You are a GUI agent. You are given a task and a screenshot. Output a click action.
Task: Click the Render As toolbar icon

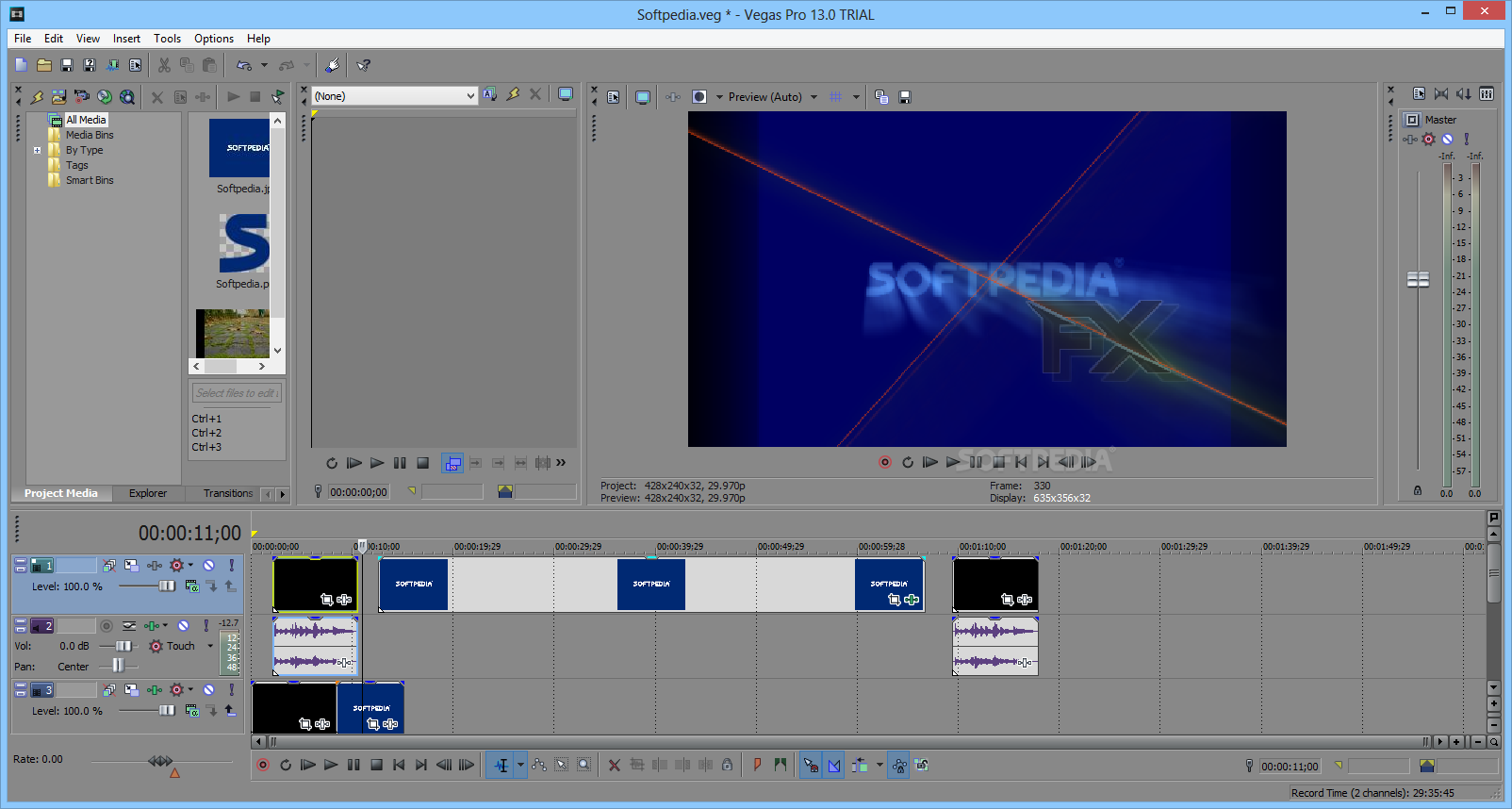pos(112,65)
